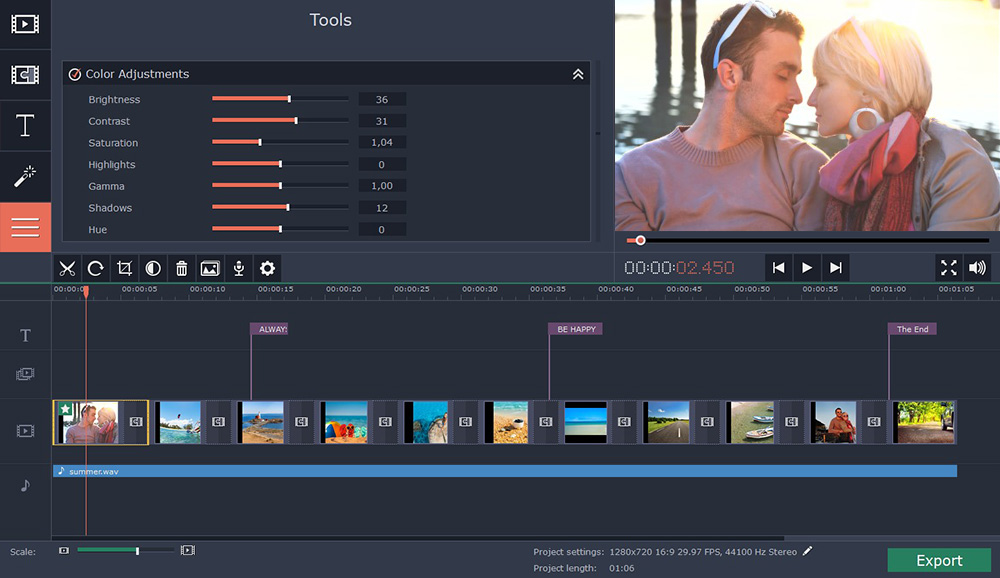Select the last forest road clip thumbnail

tap(924, 422)
